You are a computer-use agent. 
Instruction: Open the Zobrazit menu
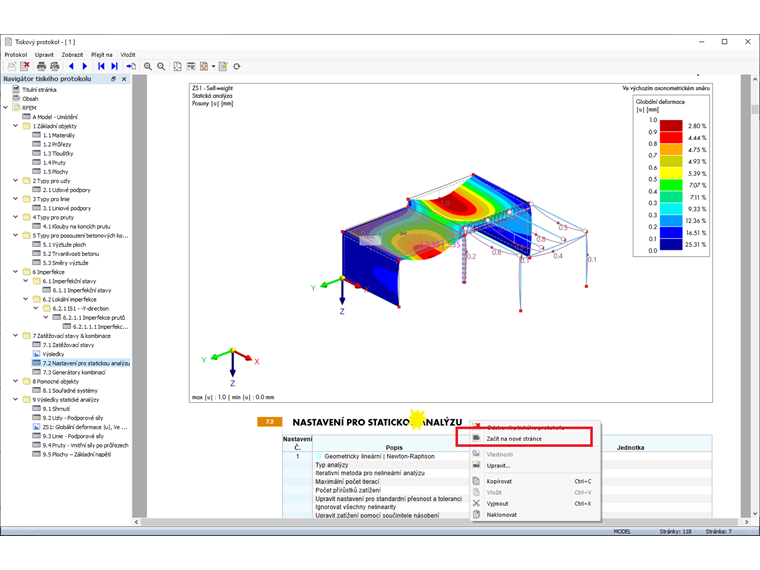click(72, 55)
